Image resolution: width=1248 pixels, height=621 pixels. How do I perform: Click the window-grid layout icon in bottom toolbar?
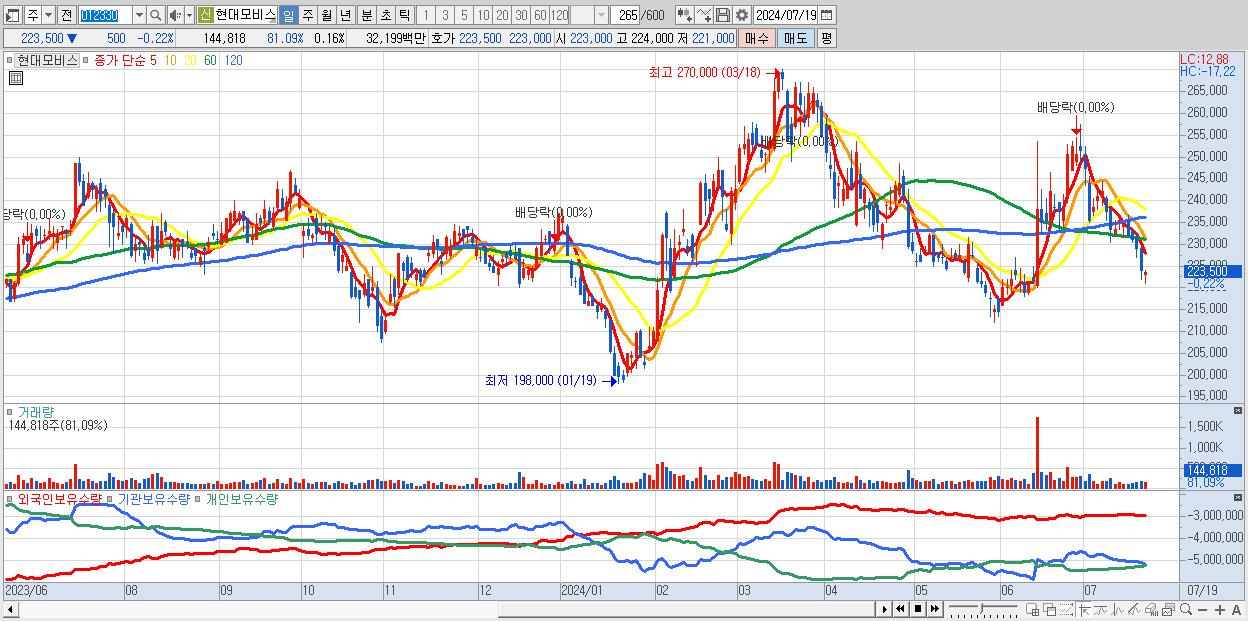1032,609
